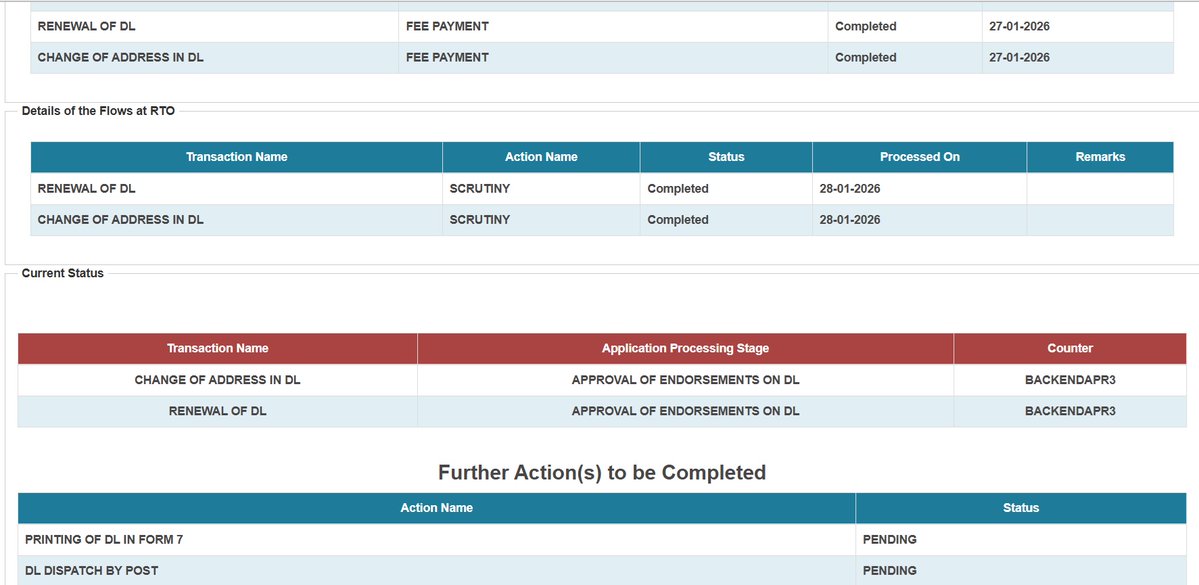Click PENDING status for Printing of DL
Image resolution: width=1199 pixels, height=585 pixels.
click(x=889, y=539)
